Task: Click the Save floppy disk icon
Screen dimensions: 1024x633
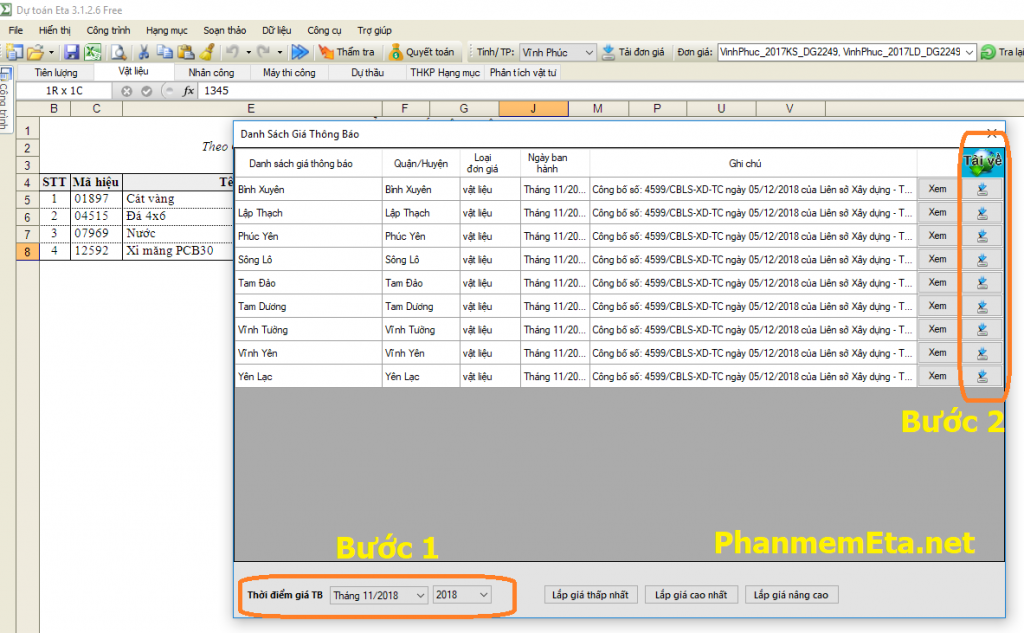Action: coord(72,52)
